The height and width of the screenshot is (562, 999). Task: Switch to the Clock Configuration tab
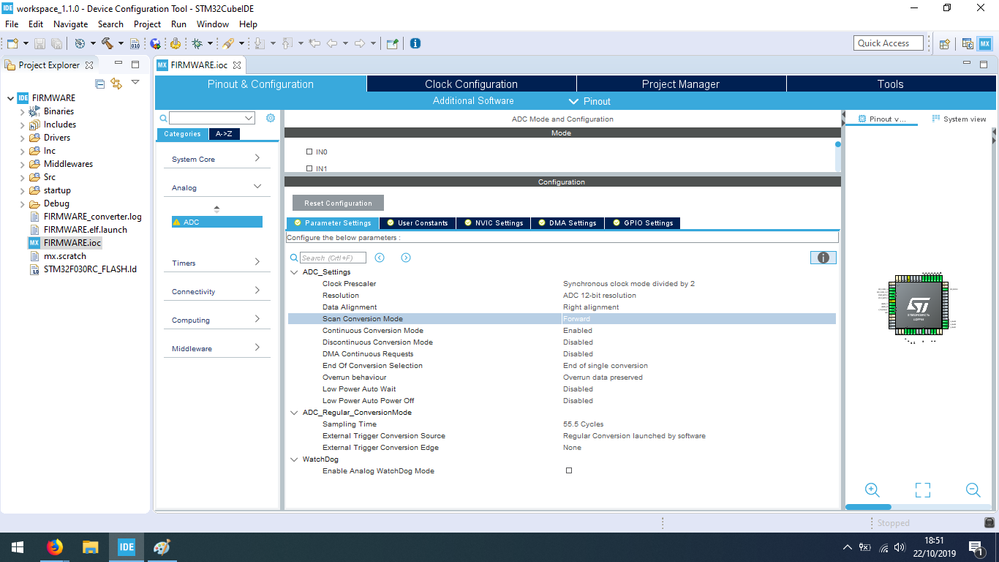point(471,84)
